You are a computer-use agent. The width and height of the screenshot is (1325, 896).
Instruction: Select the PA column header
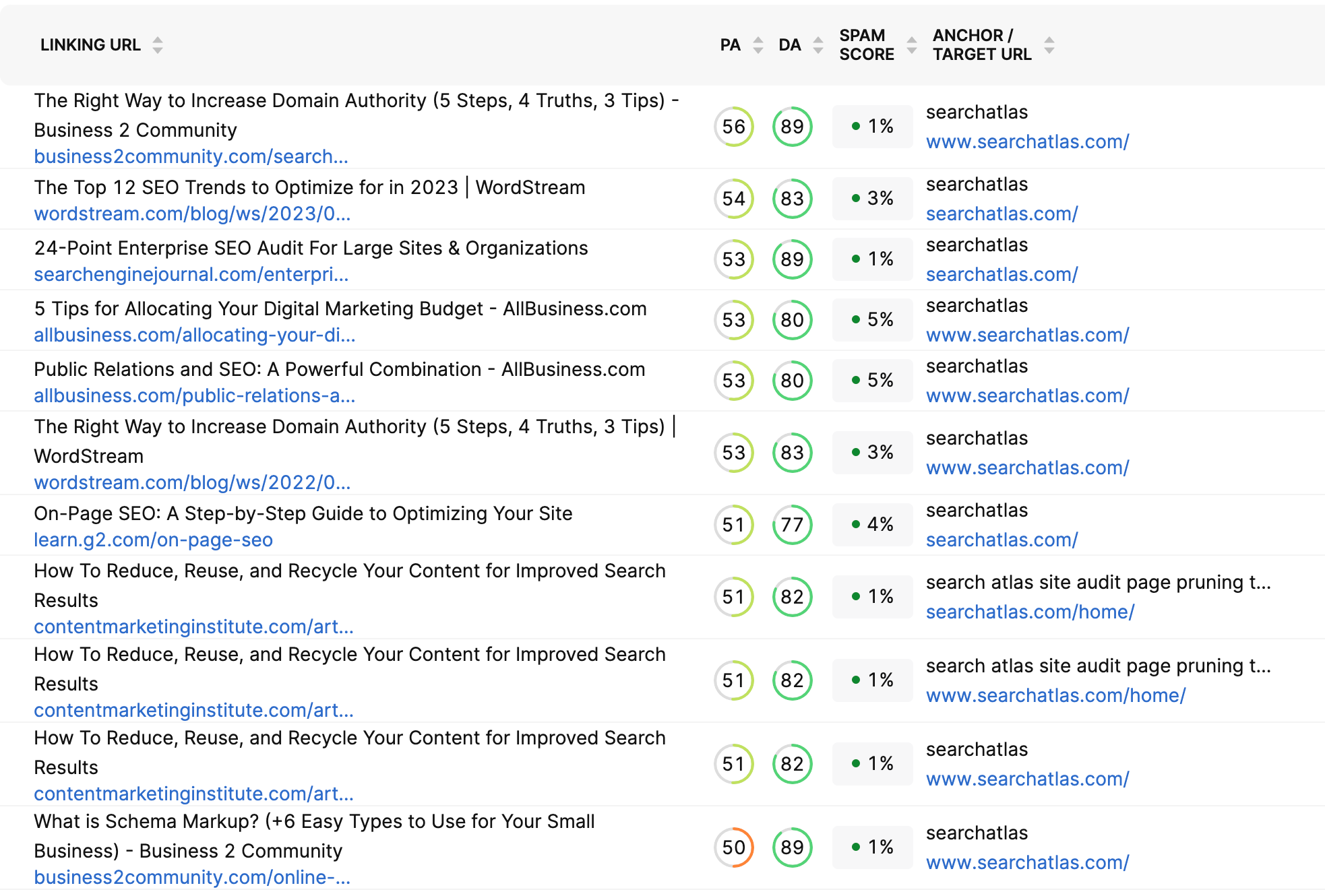(x=730, y=44)
